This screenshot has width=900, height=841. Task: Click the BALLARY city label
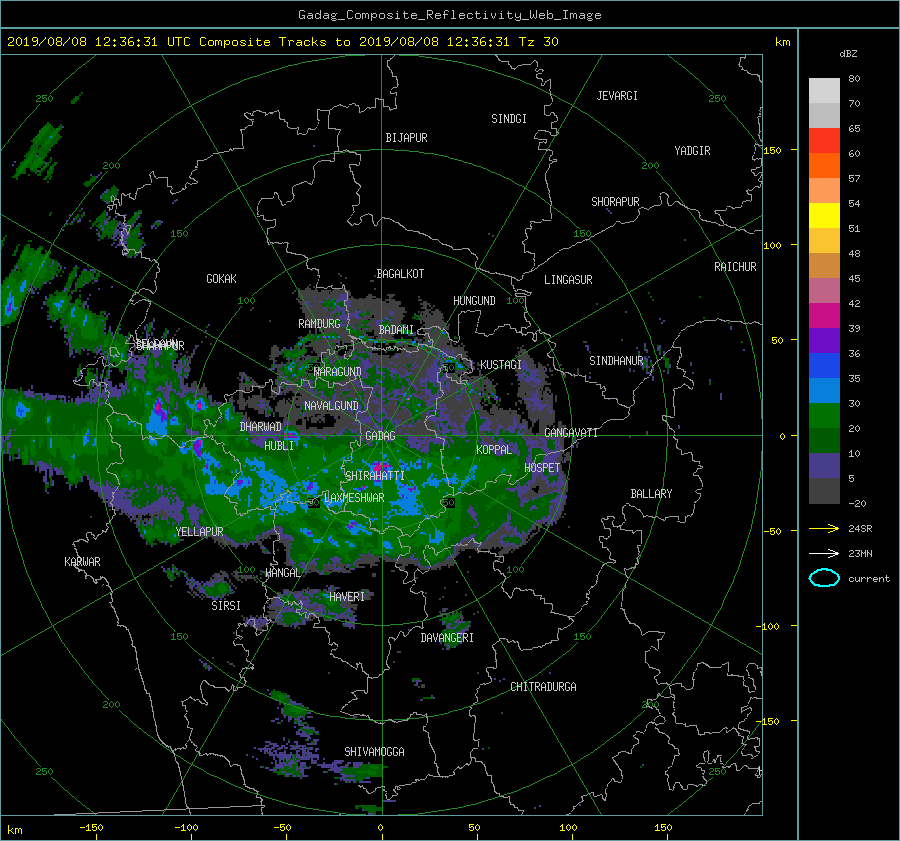(x=651, y=494)
